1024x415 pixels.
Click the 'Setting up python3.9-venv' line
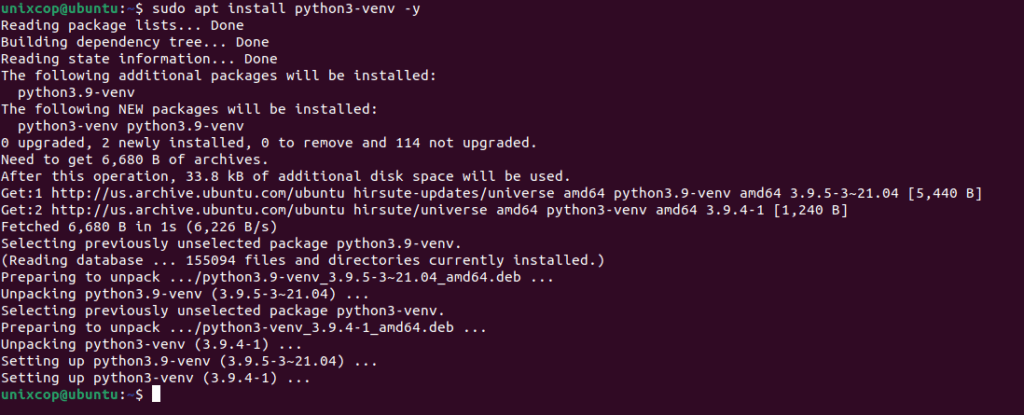coord(189,361)
